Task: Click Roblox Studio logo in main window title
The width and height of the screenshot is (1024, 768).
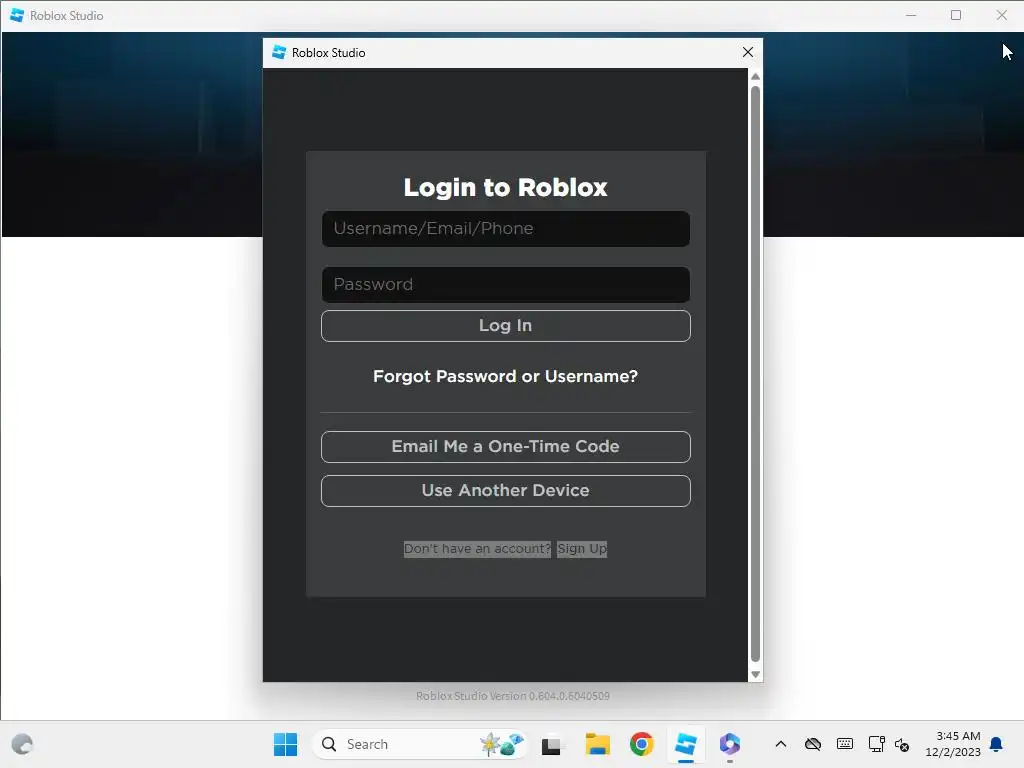Action: 17,15
